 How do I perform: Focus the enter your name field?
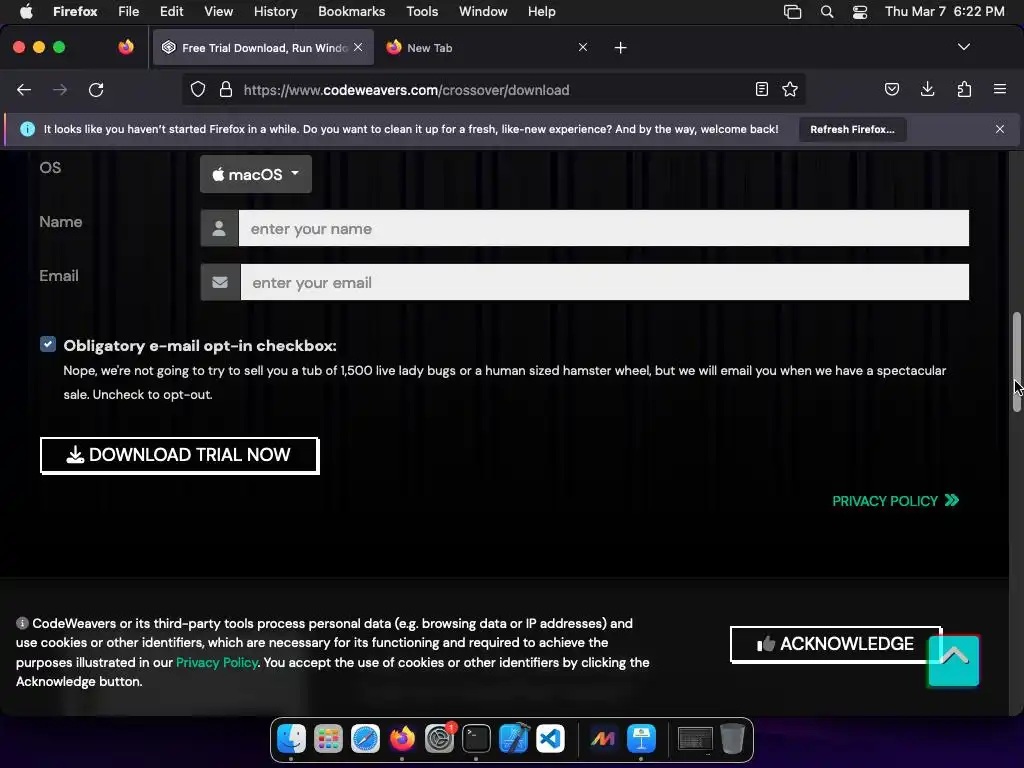tap(603, 229)
